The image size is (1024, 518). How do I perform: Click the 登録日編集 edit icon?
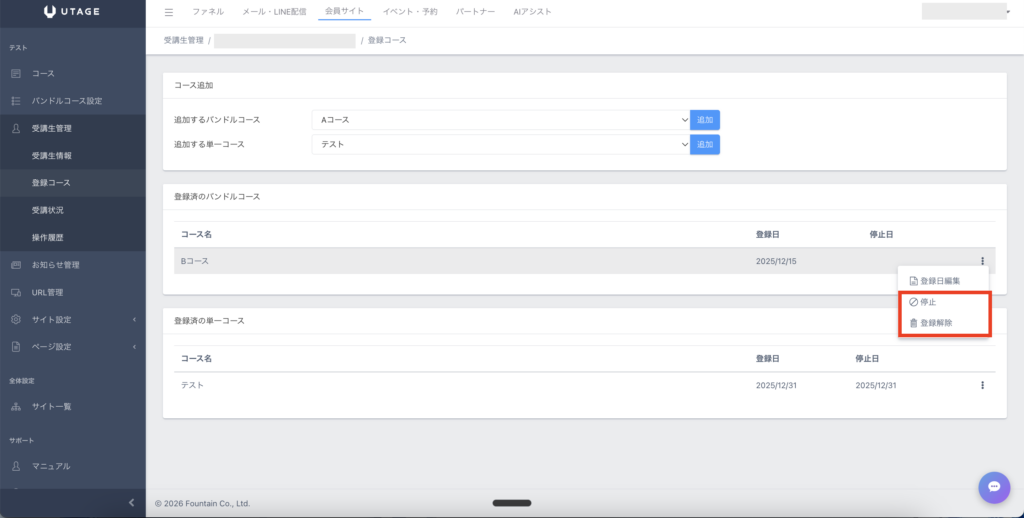pyautogui.click(x=914, y=281)
